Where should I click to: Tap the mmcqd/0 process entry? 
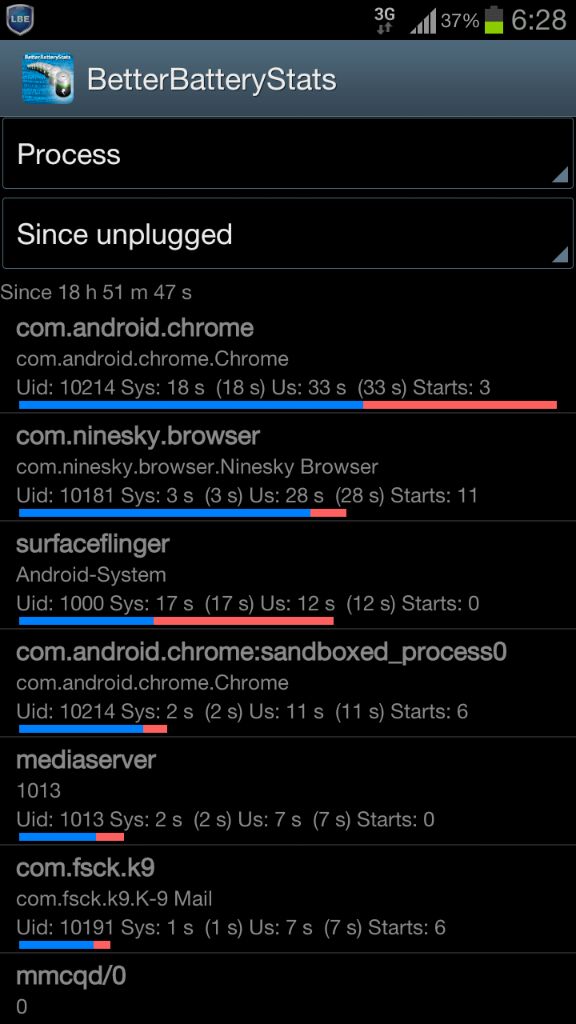pos(288,989)
